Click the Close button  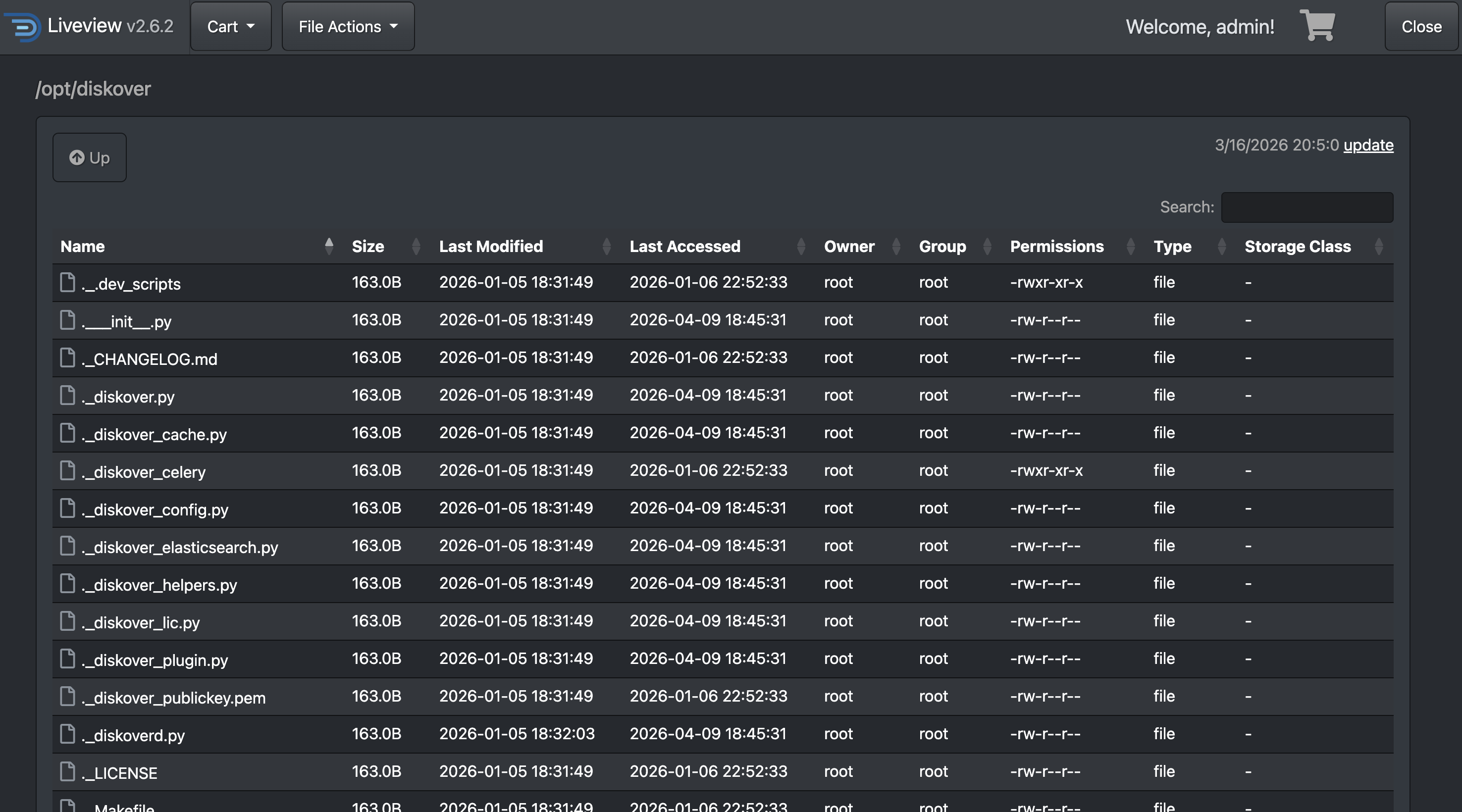[1421, 27]
